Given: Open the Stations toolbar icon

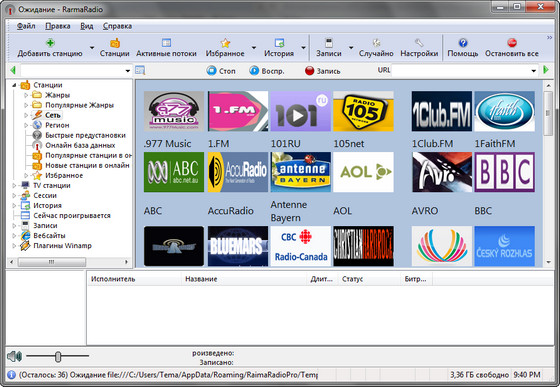Looking at the screenshot, I should pyautogui.click(x=115, y=43).
